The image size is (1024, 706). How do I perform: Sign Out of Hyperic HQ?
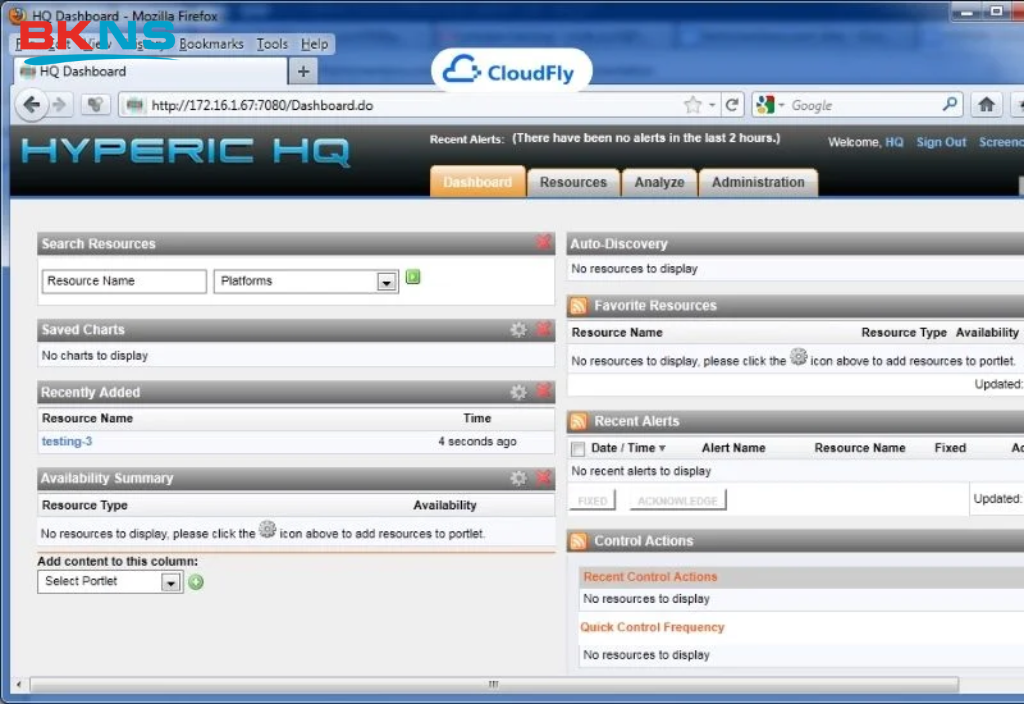pos(940,142)
